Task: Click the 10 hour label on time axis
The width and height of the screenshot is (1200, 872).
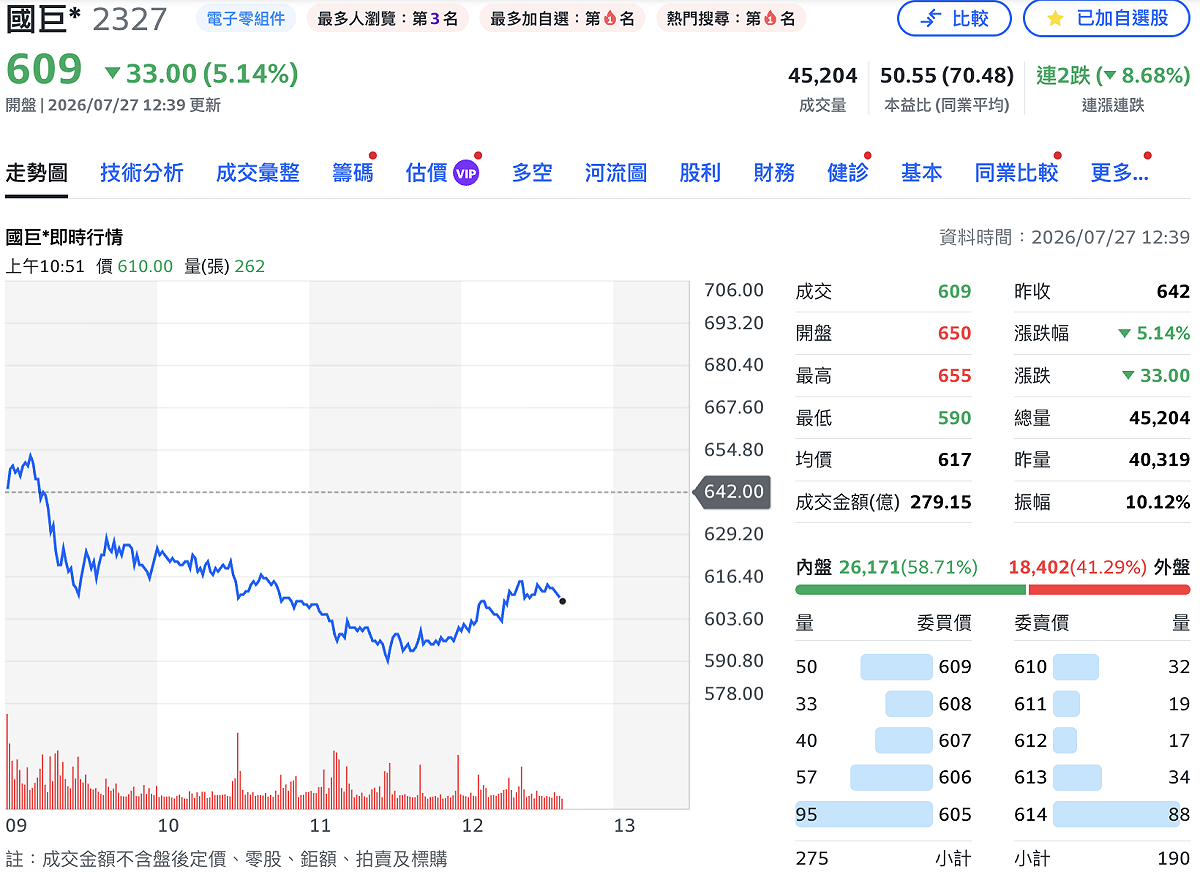Action: tap(168, 826)
